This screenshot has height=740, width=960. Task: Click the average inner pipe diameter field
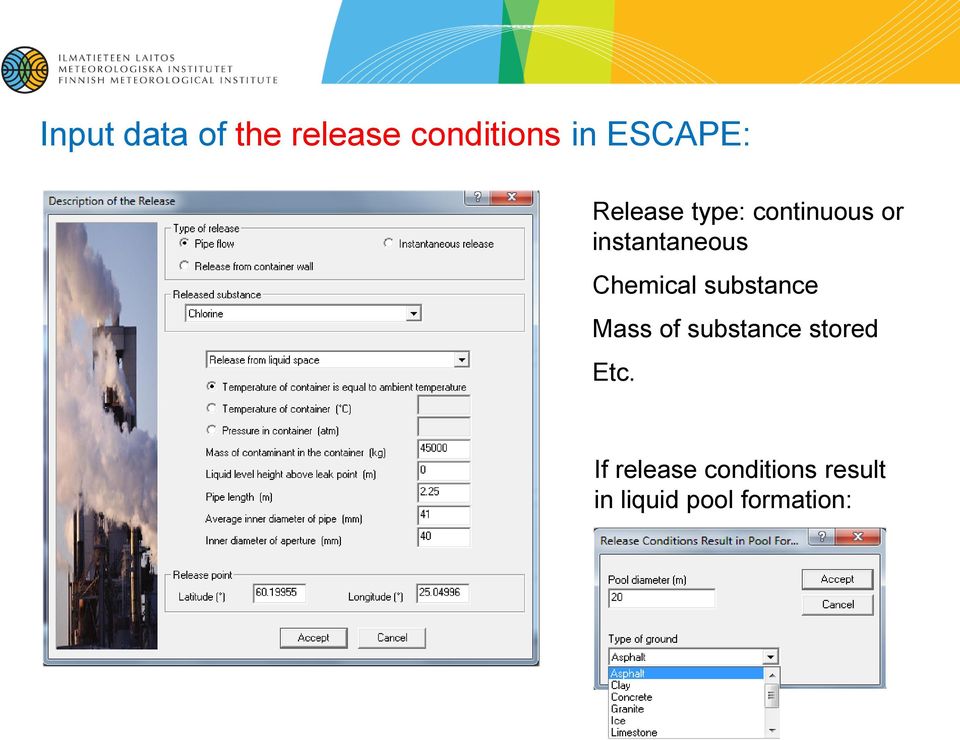pos(444,515)
